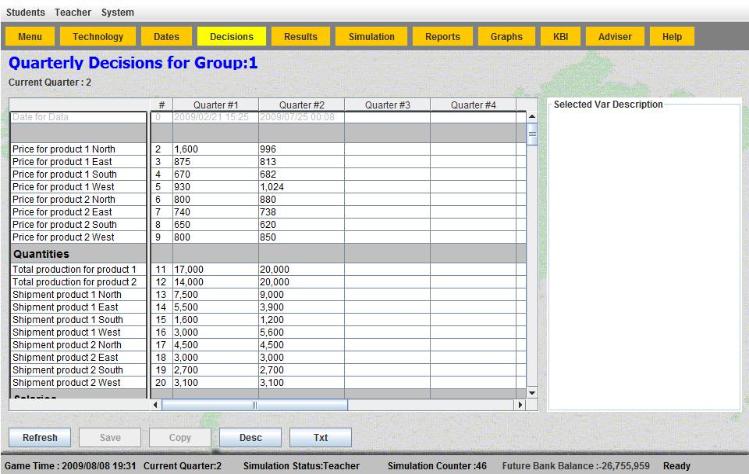Screen dimensions: 749x474
Task: Show the Graphs tab
Action: tap(506, 37)
